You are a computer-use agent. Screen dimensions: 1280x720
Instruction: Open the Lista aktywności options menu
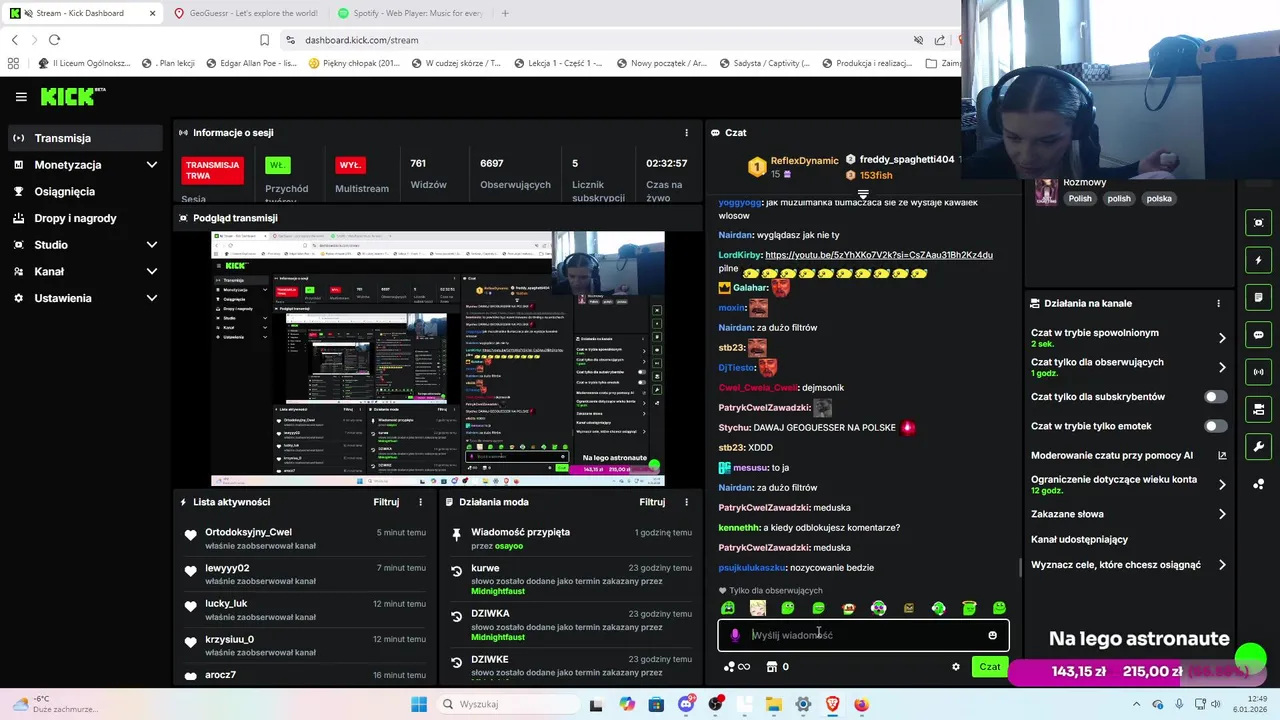420,502
